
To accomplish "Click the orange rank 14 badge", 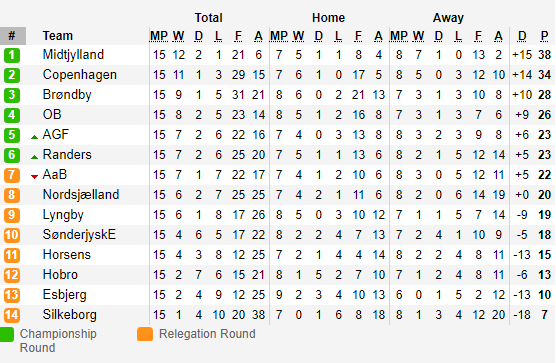I will 12,315.
